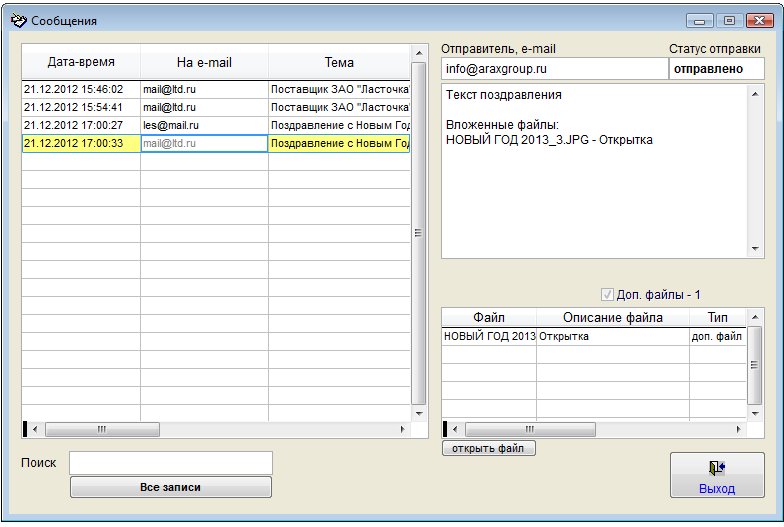
Task: Click the scroll up arrow of the message text box
Action: tap(755, 94)
